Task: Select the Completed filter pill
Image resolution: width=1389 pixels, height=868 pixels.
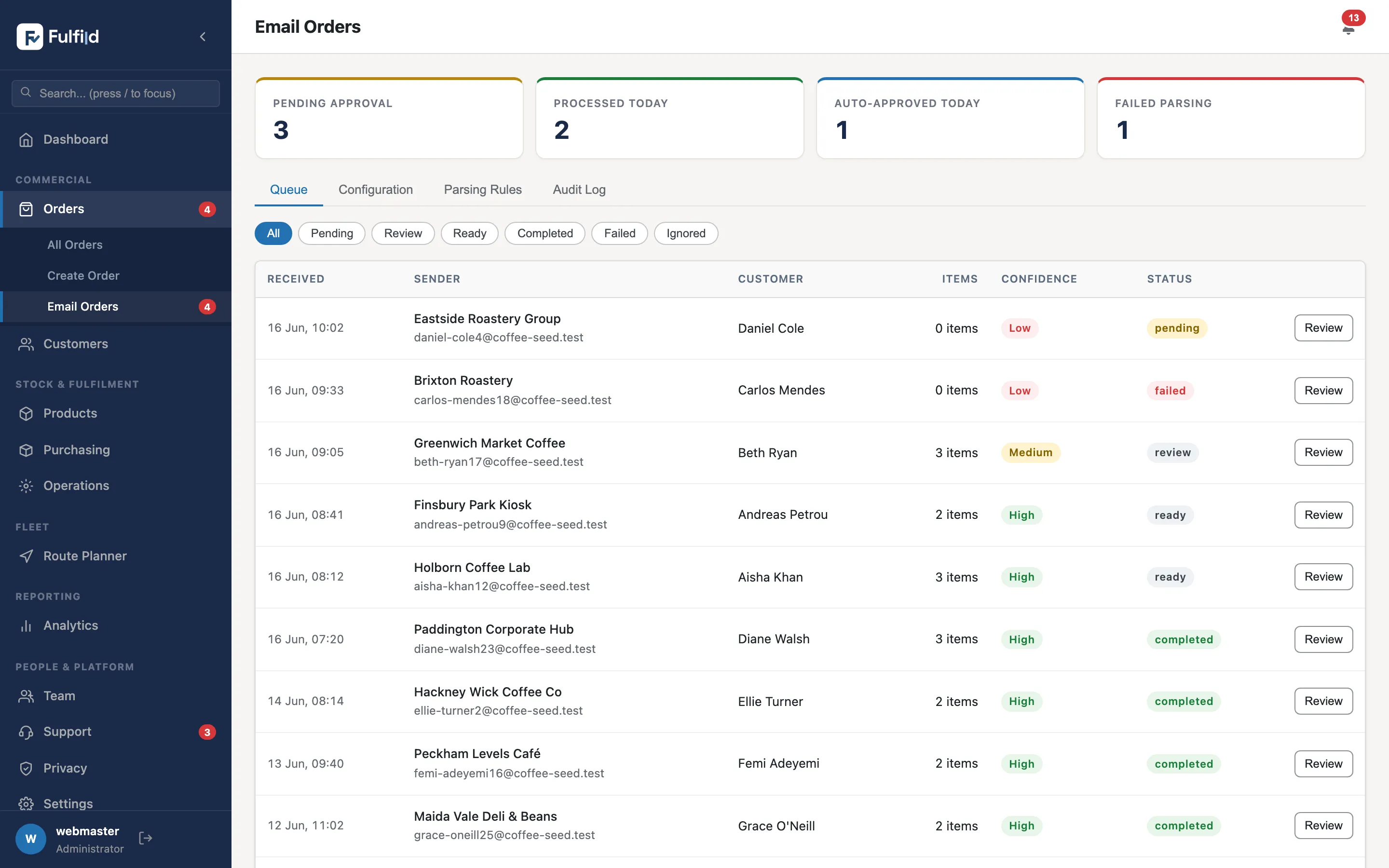Action: pos(545,233)
